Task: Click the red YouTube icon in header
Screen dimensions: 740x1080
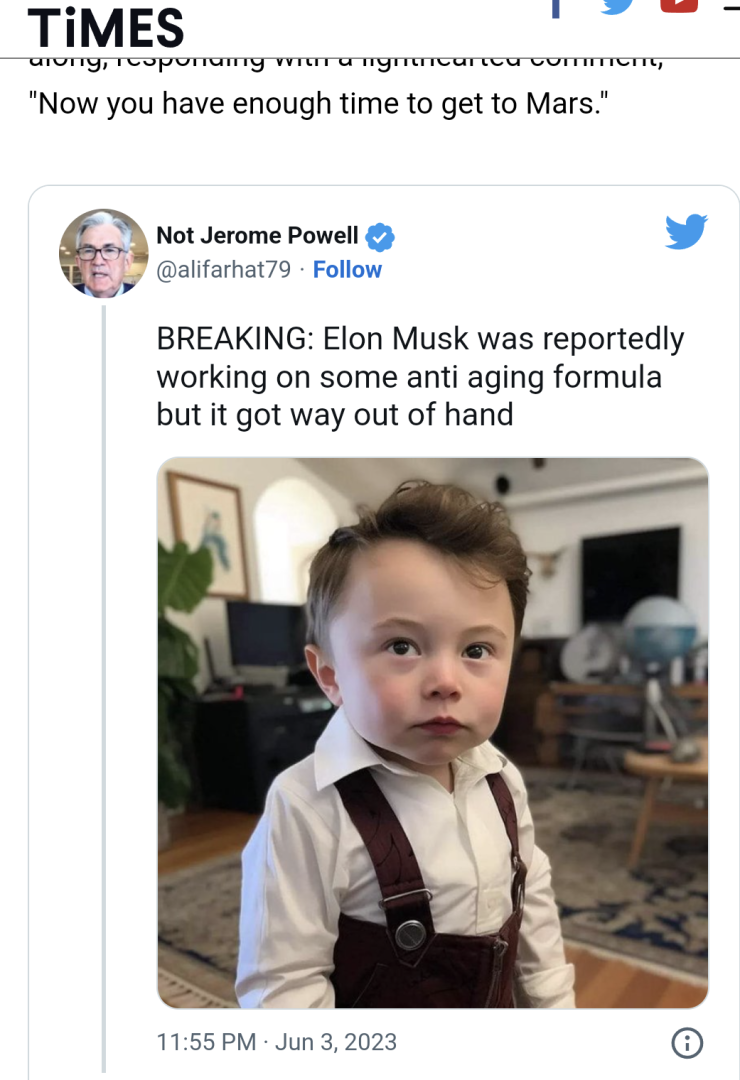Action: [680, 6]
